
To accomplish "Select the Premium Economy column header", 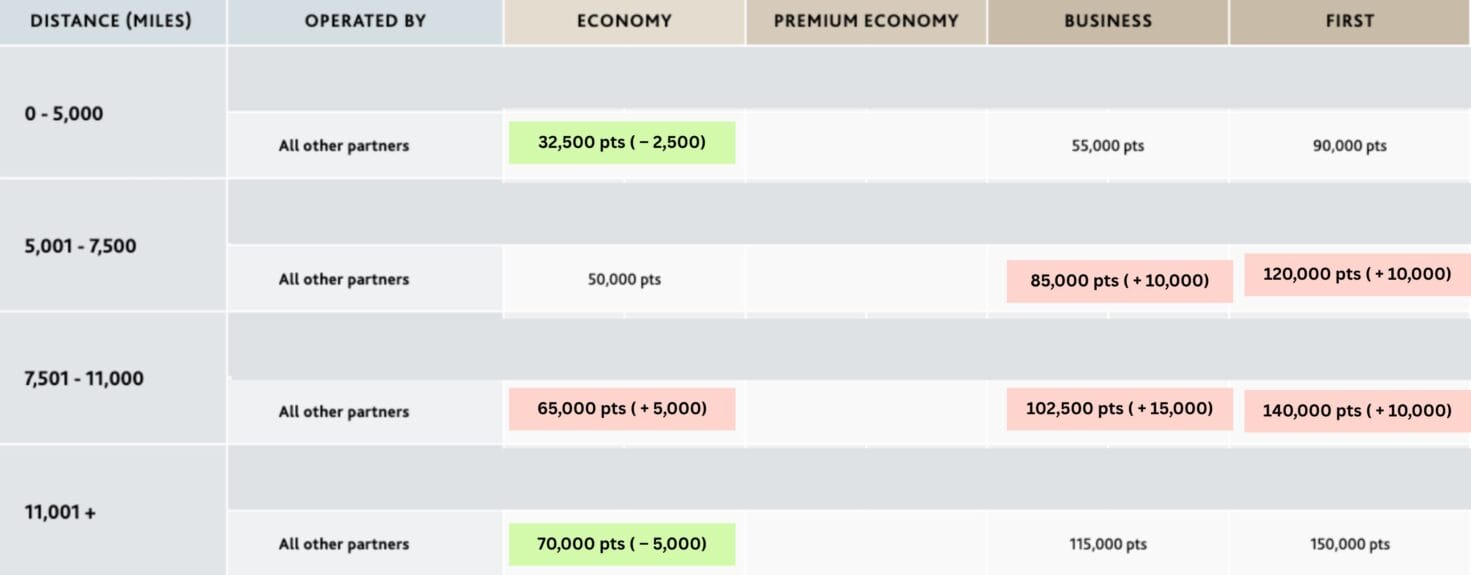I will (866, 21).
